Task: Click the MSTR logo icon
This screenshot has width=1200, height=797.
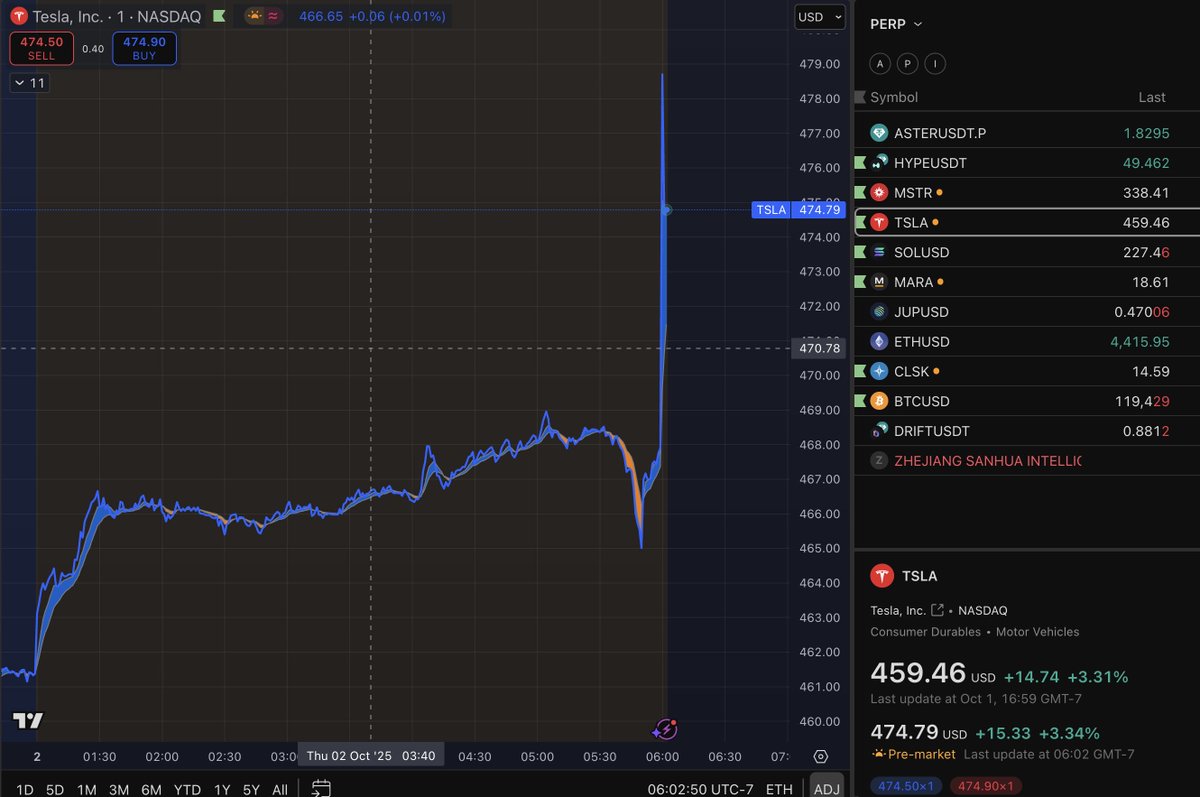Action: click(879, 192)
